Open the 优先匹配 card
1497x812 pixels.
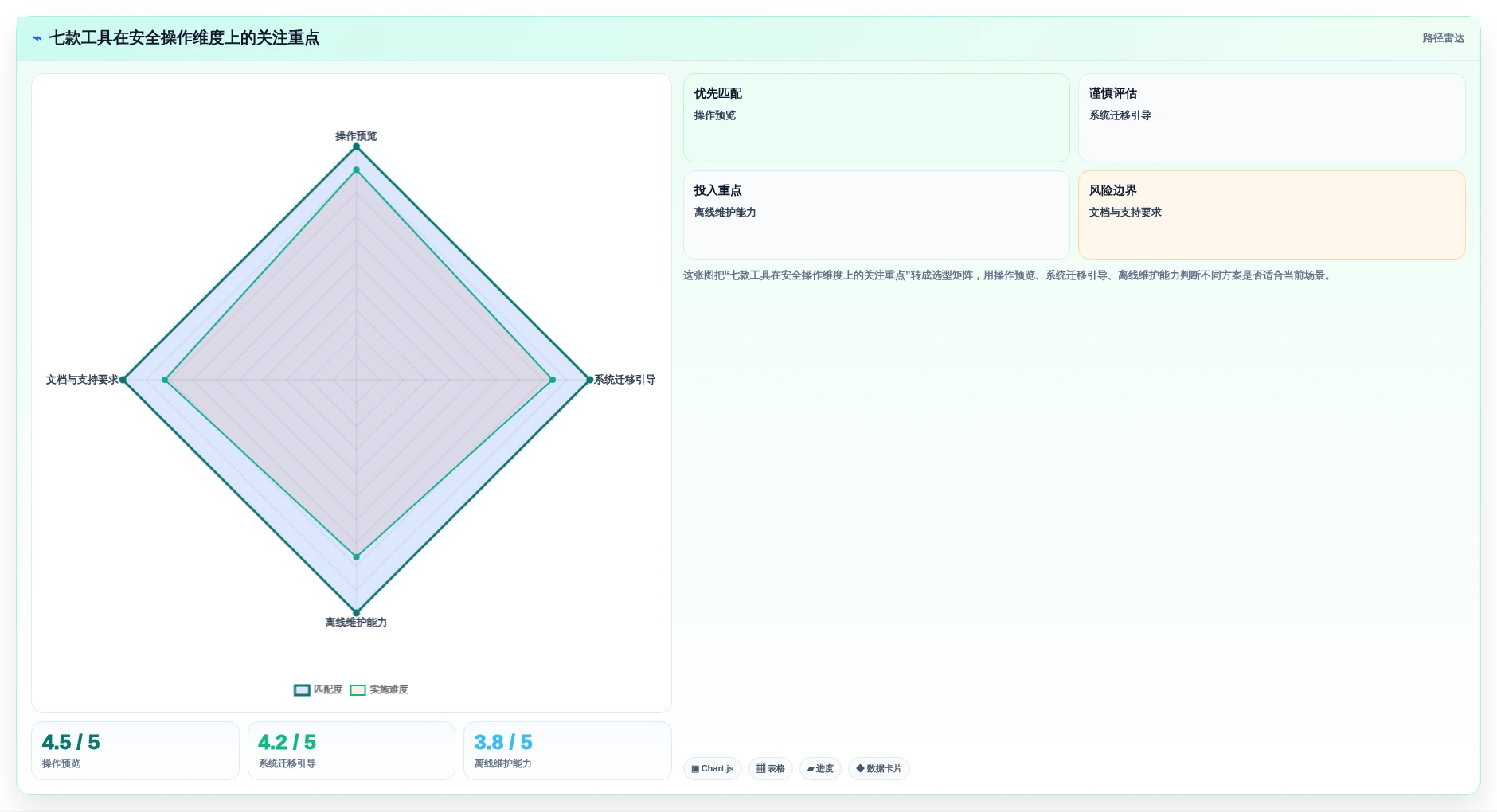coord(876,118)
